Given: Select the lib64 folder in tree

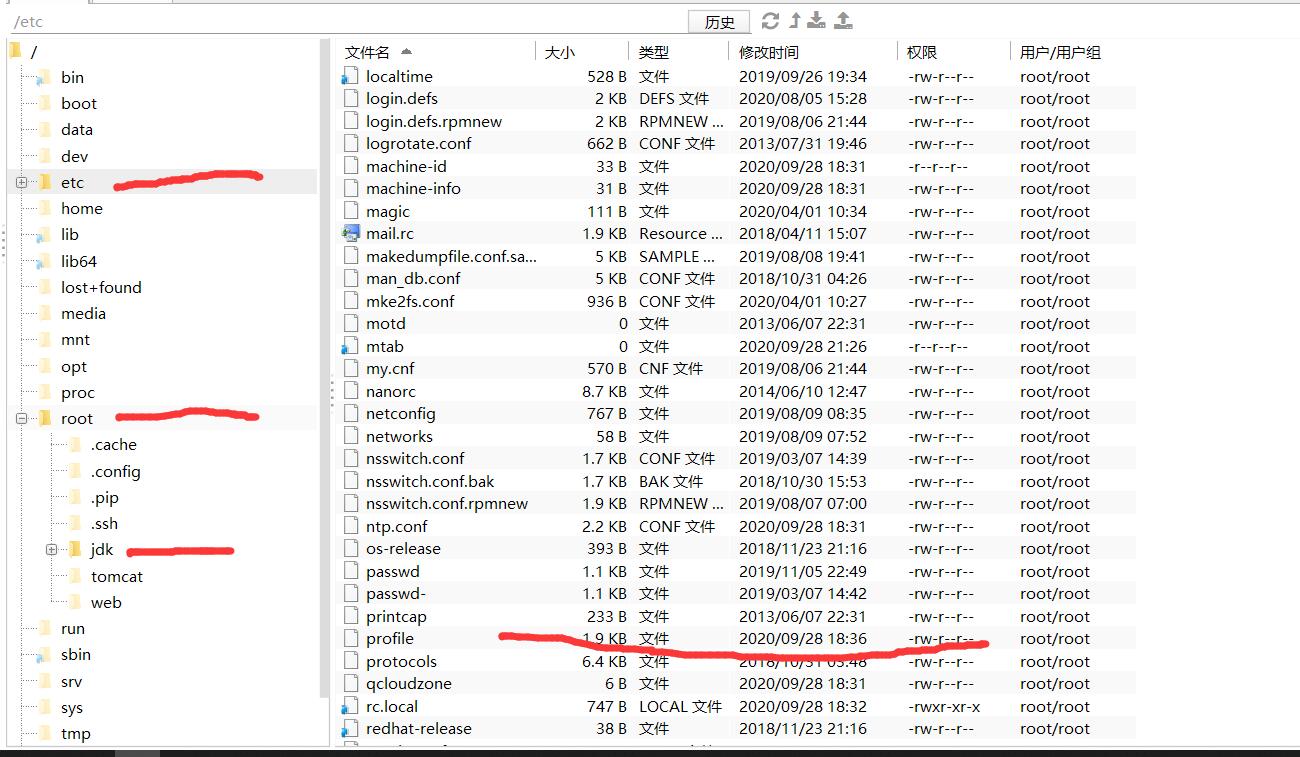Looking at the screenshot, I should click(79, 261).
